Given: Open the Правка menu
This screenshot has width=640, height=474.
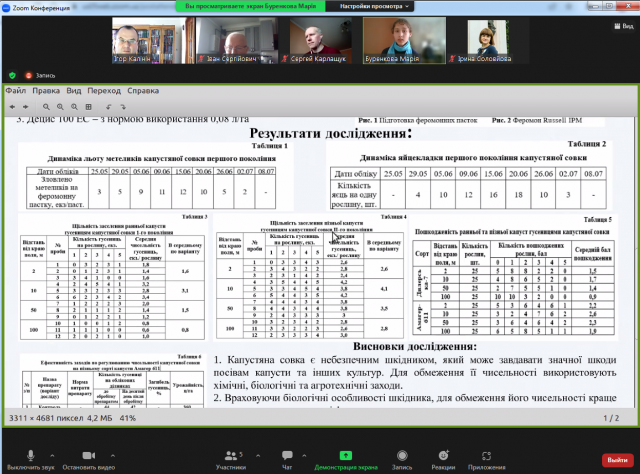Looking at the screenshot, I should pos(46,91).
